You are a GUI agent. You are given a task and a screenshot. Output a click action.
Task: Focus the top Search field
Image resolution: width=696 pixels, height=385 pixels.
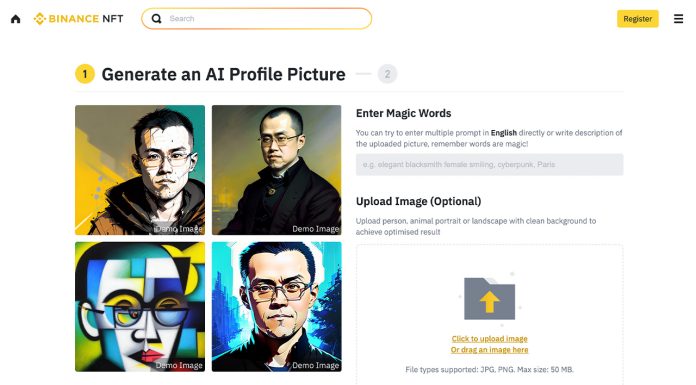point(257,19)
